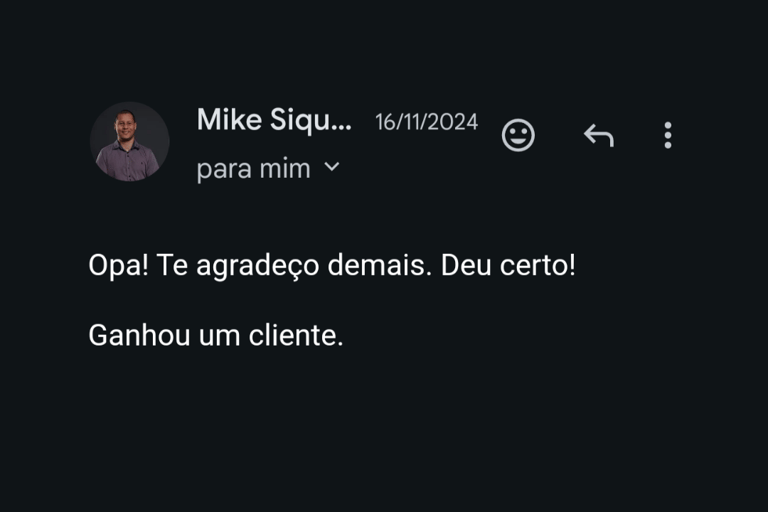Click the word 'demais' in the message
768x512 pixels.
(376, 265)
